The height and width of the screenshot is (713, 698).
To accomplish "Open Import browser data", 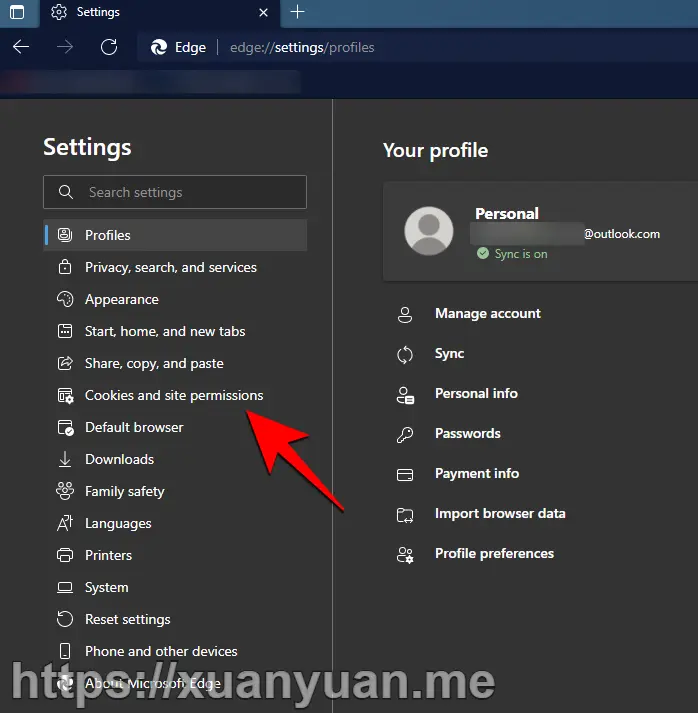I will click(500, 513).
